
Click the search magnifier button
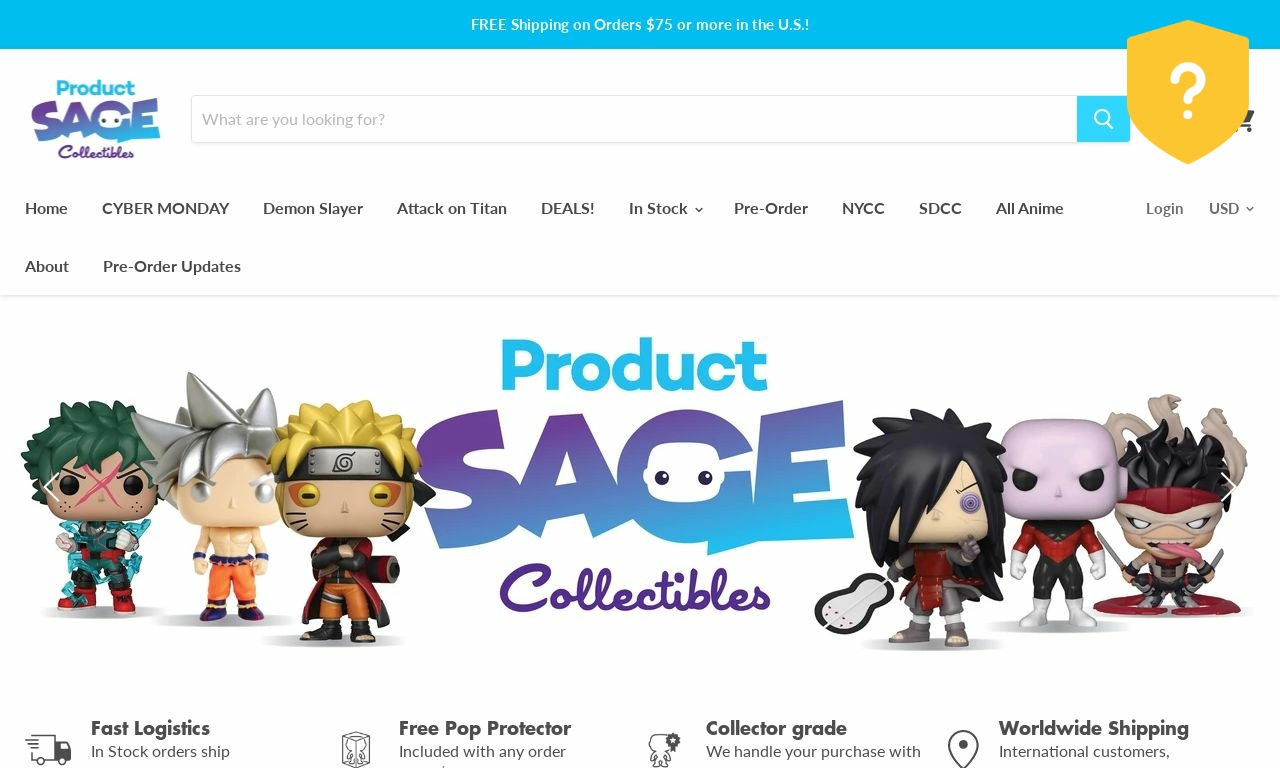point(1103,119)
